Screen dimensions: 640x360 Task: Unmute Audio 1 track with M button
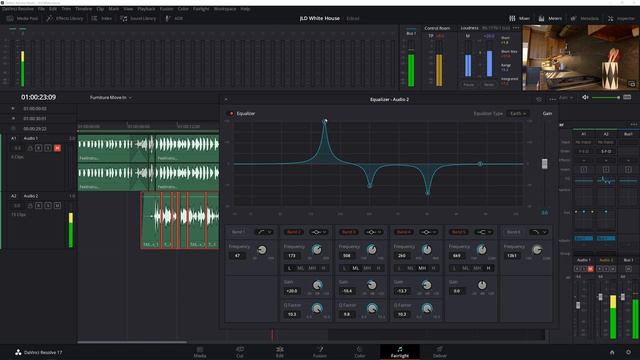[57, 148]
